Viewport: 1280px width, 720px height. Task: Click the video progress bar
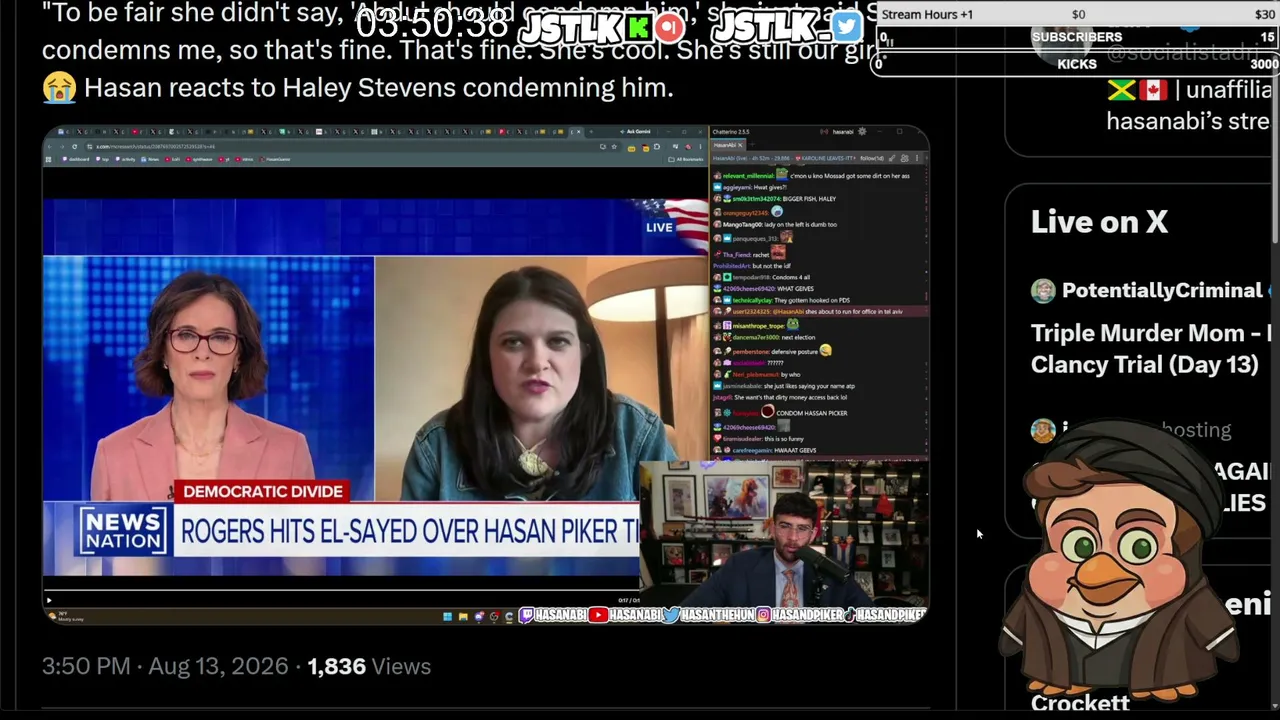coord(340,590)
